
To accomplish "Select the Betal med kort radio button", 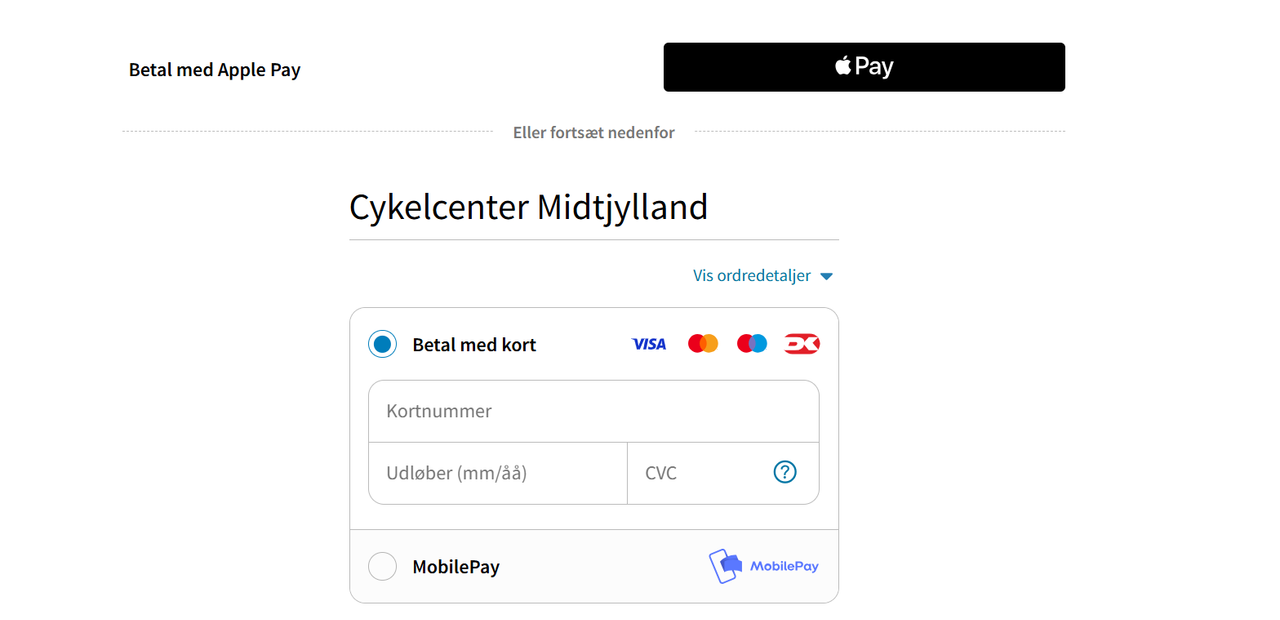I will coord(382,344).
